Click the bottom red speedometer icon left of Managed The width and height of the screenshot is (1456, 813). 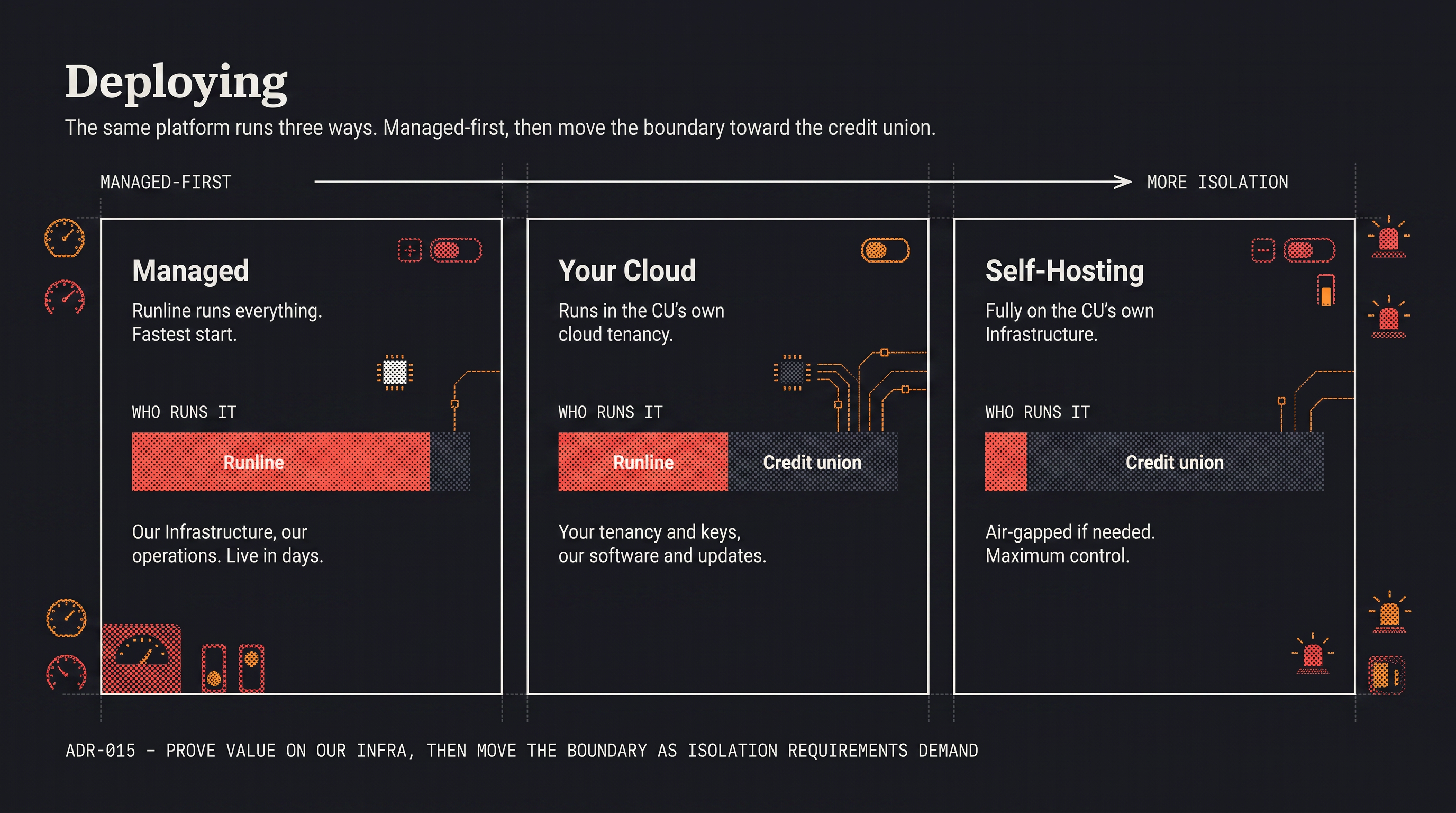pos(66,672)
